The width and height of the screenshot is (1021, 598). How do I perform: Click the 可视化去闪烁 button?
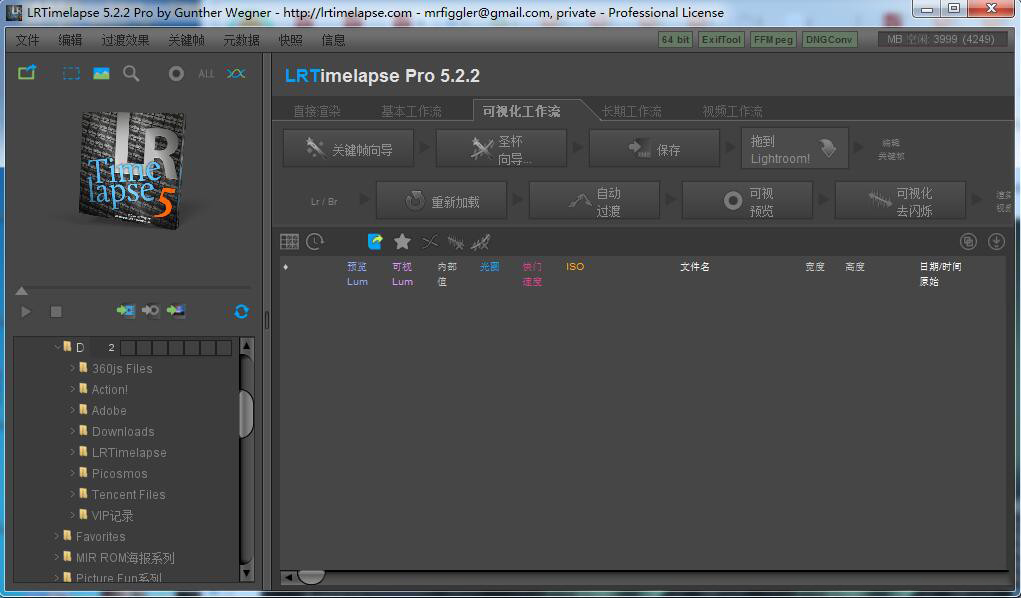coord(901,201)
